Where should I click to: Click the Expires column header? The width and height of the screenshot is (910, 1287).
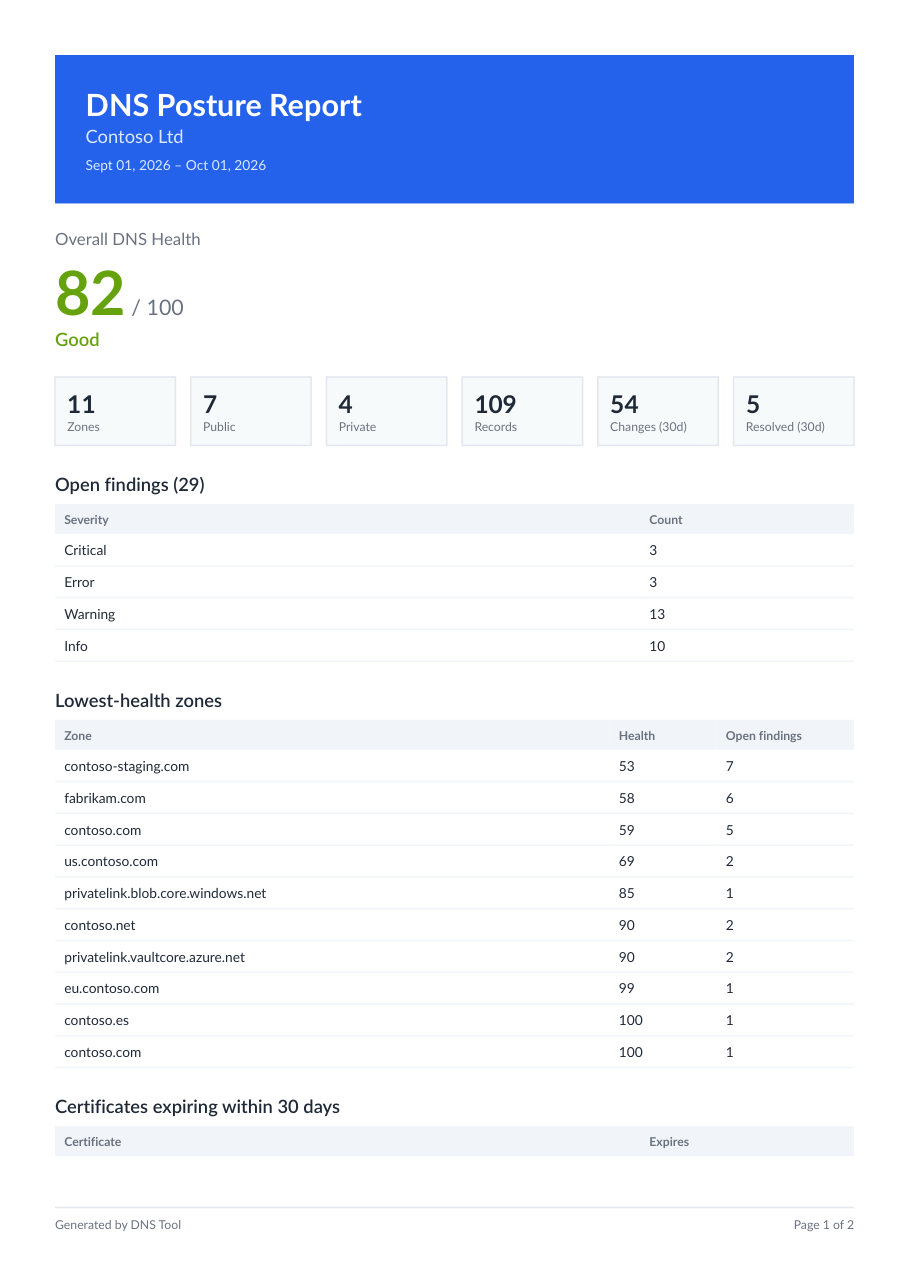tap(669, 1142)
